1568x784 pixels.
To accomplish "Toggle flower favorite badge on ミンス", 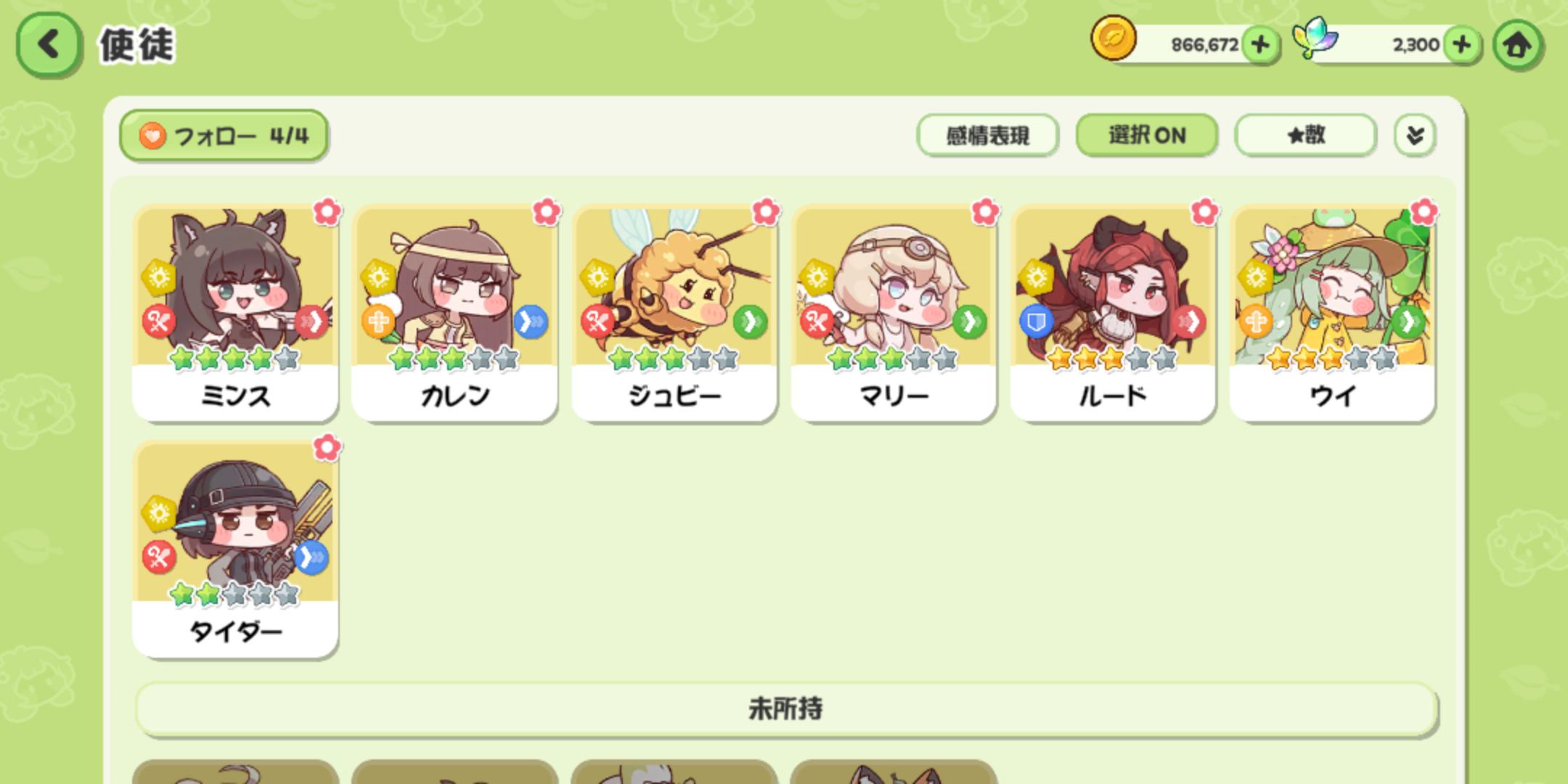I will click(327, 212).
